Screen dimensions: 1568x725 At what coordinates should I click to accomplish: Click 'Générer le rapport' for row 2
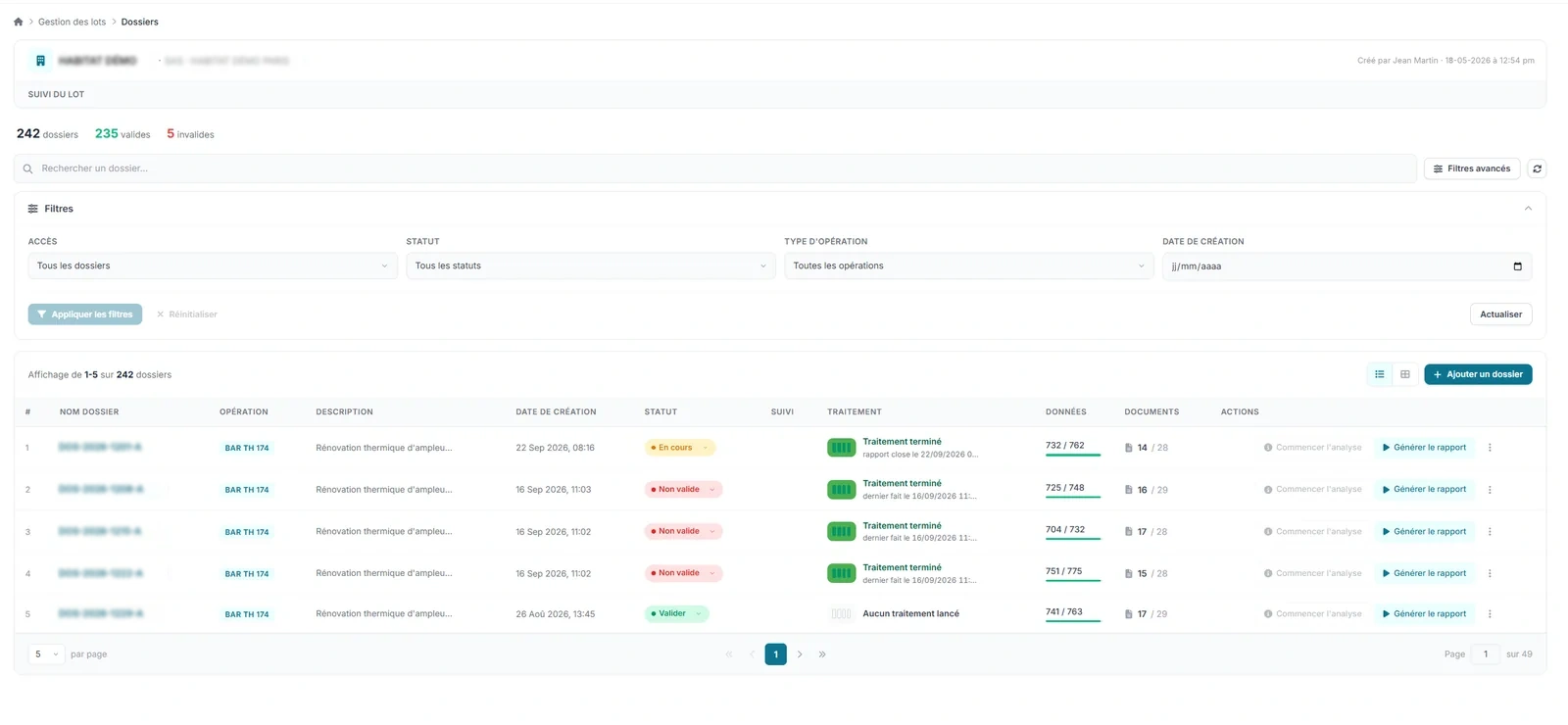click(x=1424, y=489)
